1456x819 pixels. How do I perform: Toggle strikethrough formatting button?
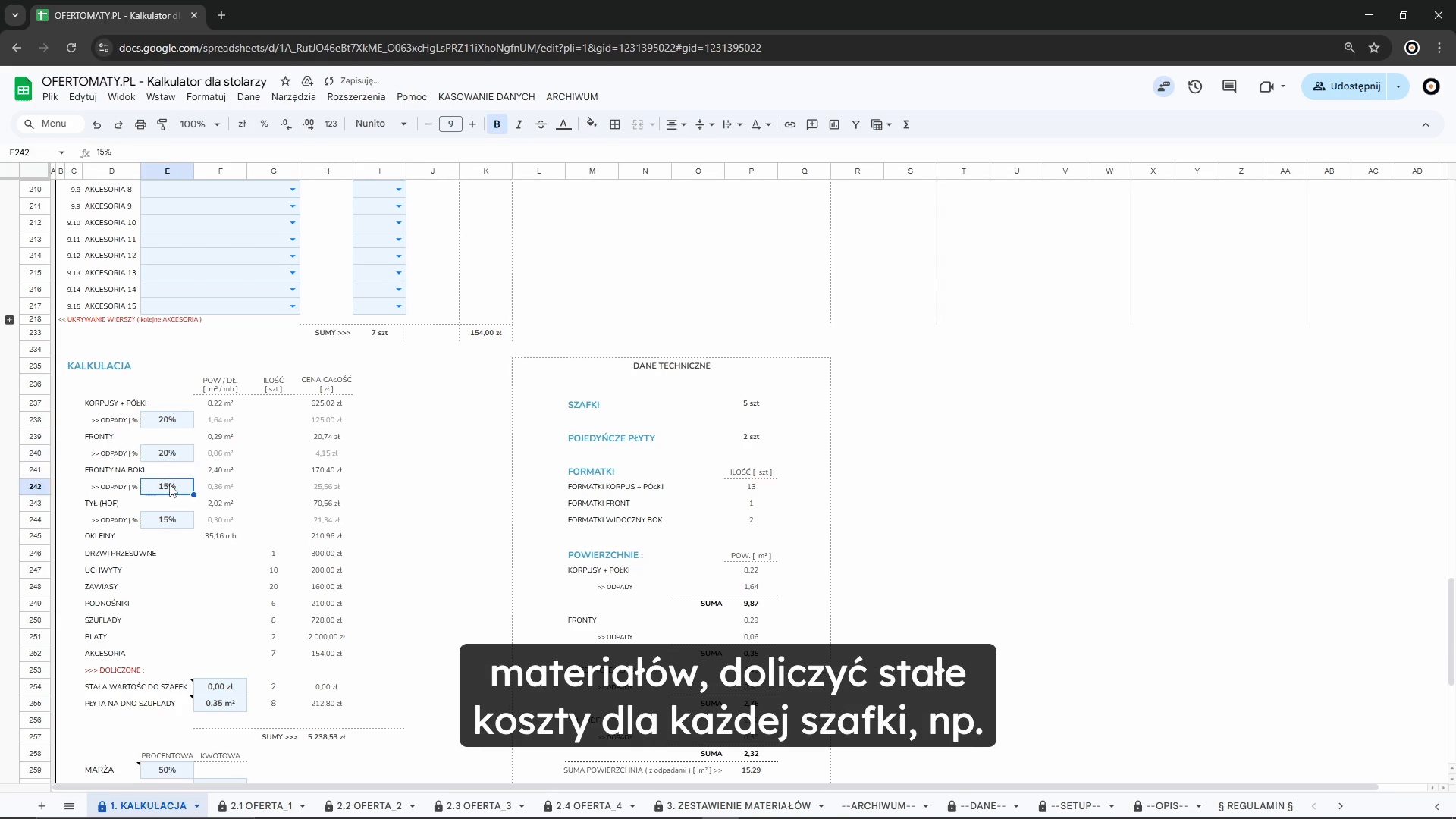[x=541, y=124]
